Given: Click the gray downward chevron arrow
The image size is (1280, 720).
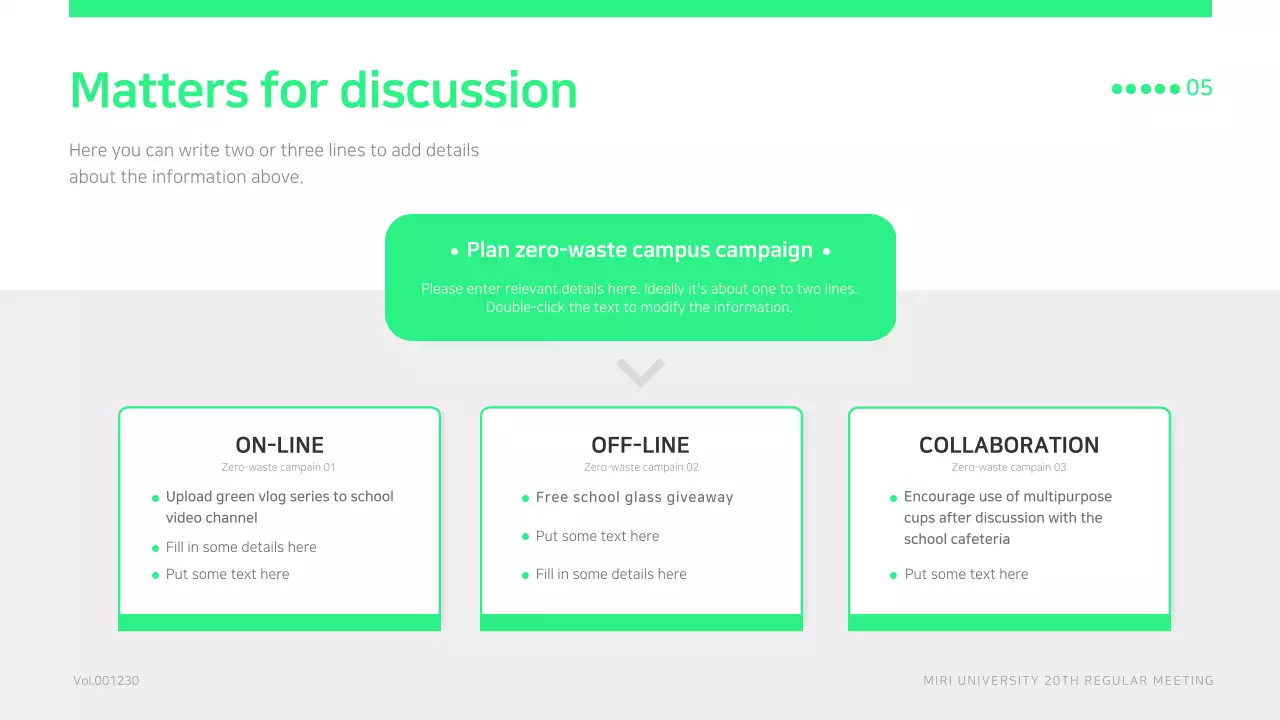Looking at the screenshot, I should pos(640,372).
